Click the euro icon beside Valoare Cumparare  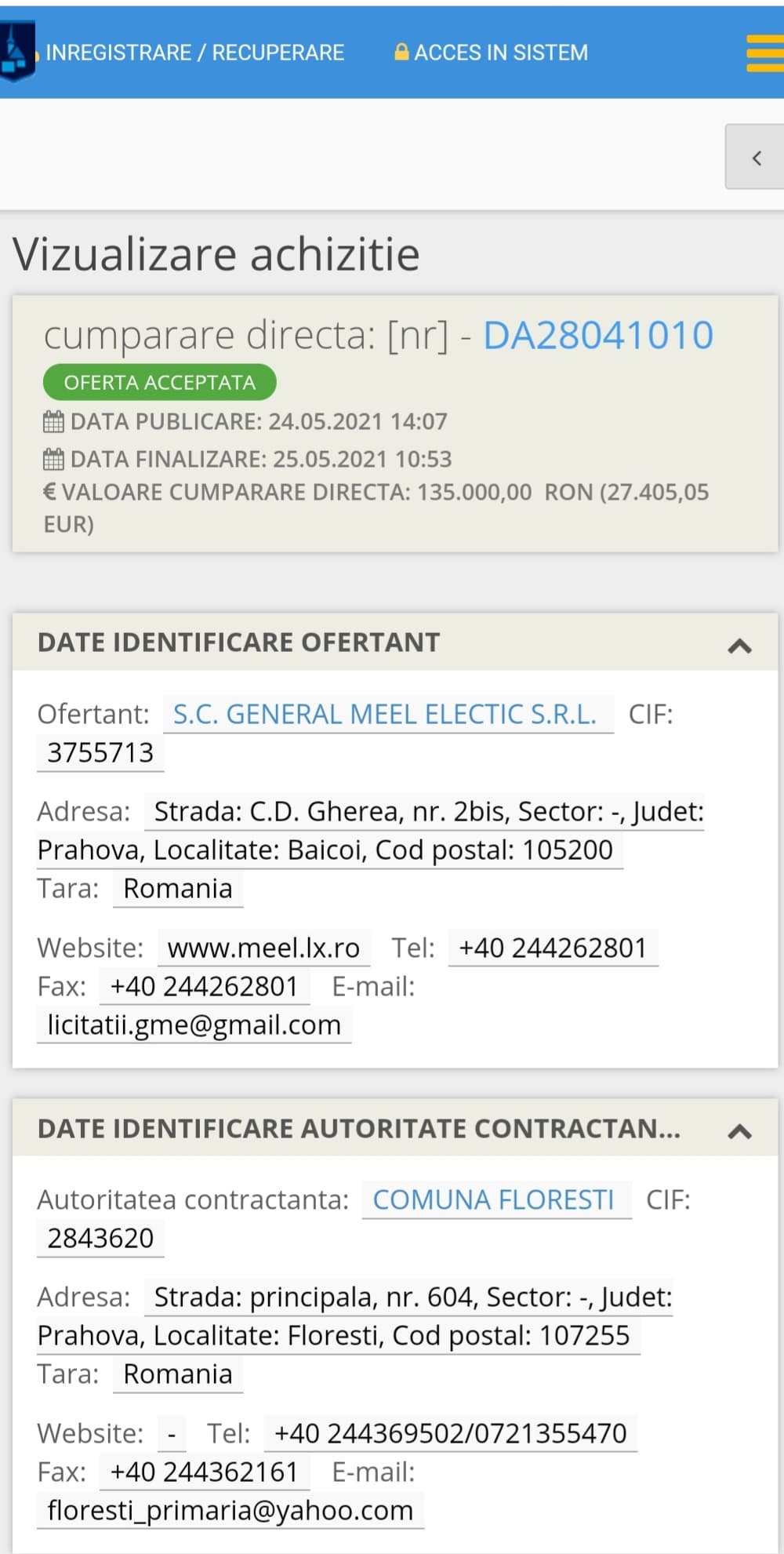pos(49,493)
